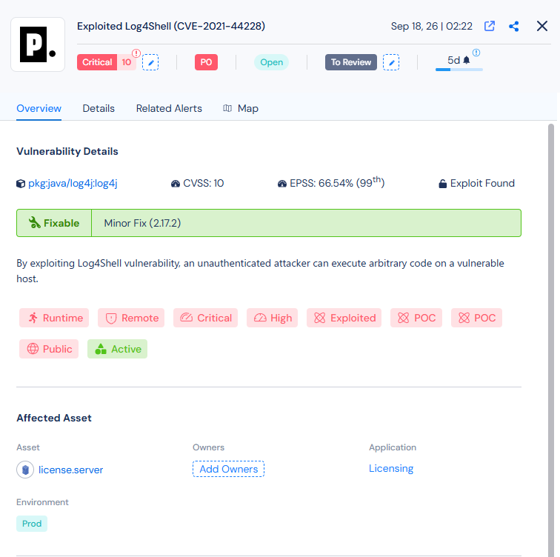560x557 pixels.
Task: Click the EPSS gauge icon
Action: tap(282, 184)
